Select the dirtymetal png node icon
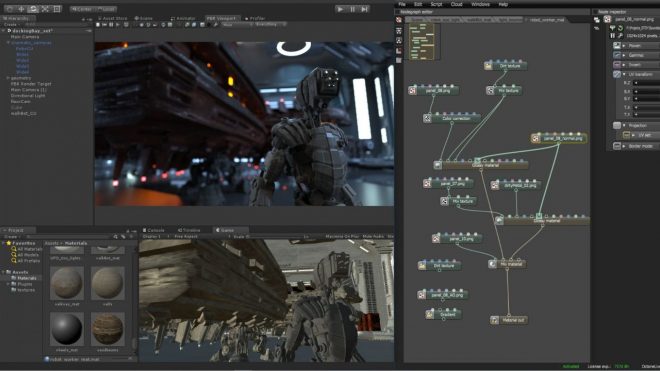Image resolution: width=660 pixels, height=371 pixels. [495, 185]
